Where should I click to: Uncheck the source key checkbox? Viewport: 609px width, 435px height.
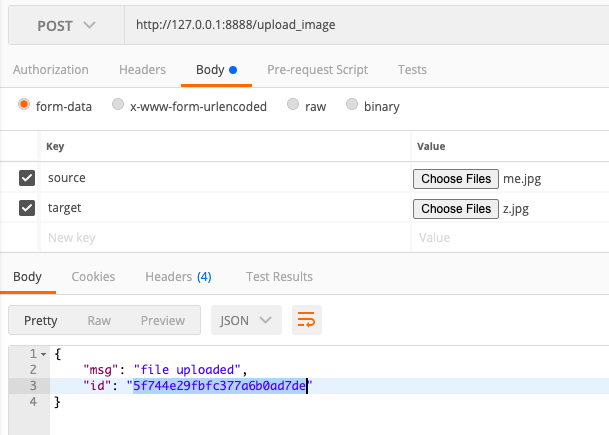pos(27,178)
